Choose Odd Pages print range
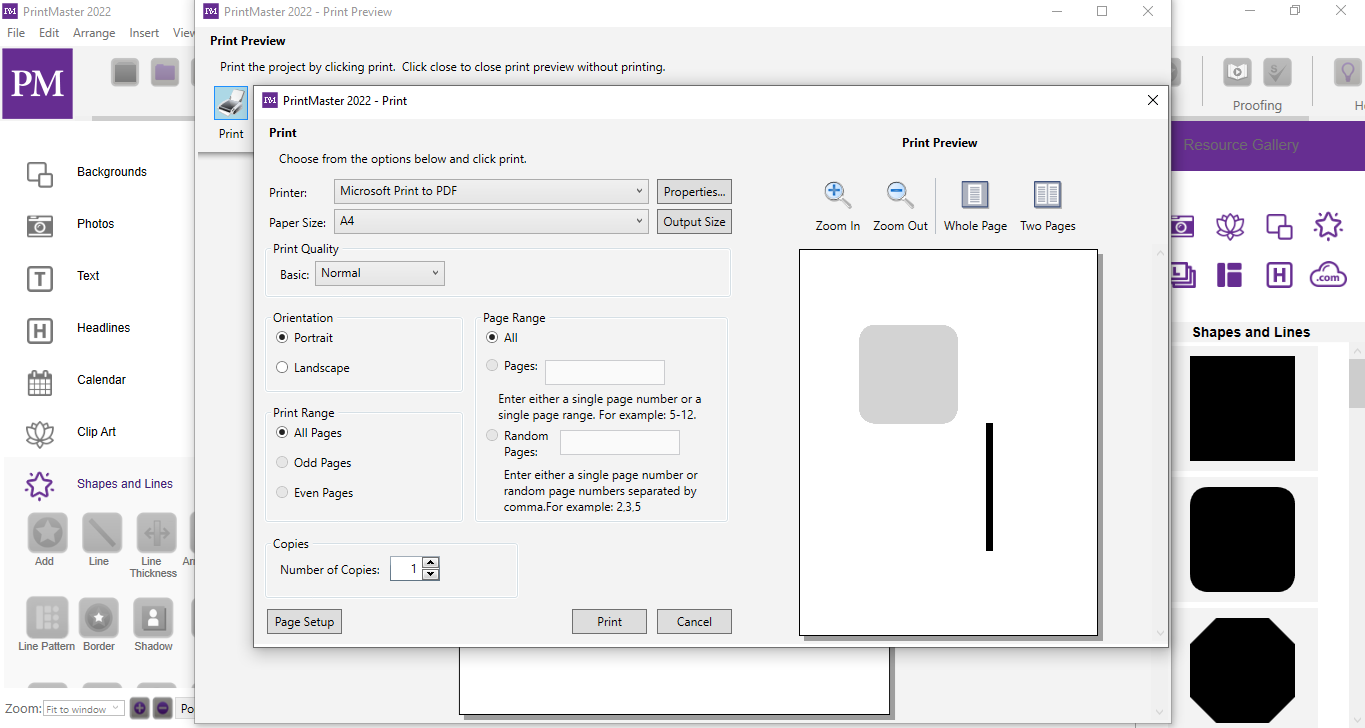 click(282, 463)
